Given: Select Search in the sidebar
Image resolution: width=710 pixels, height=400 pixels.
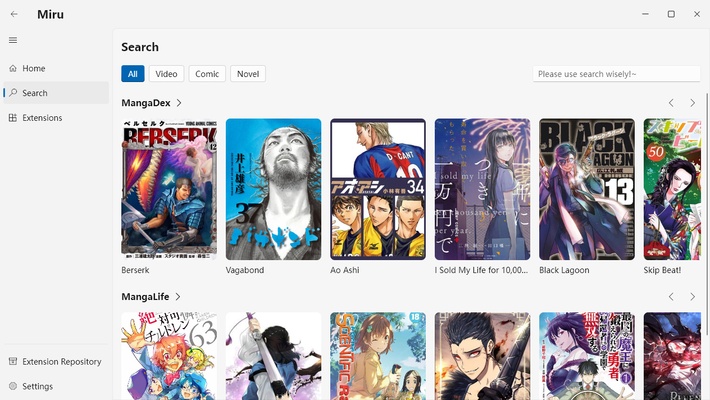Looking at the screenshot, I should point(35,93).
